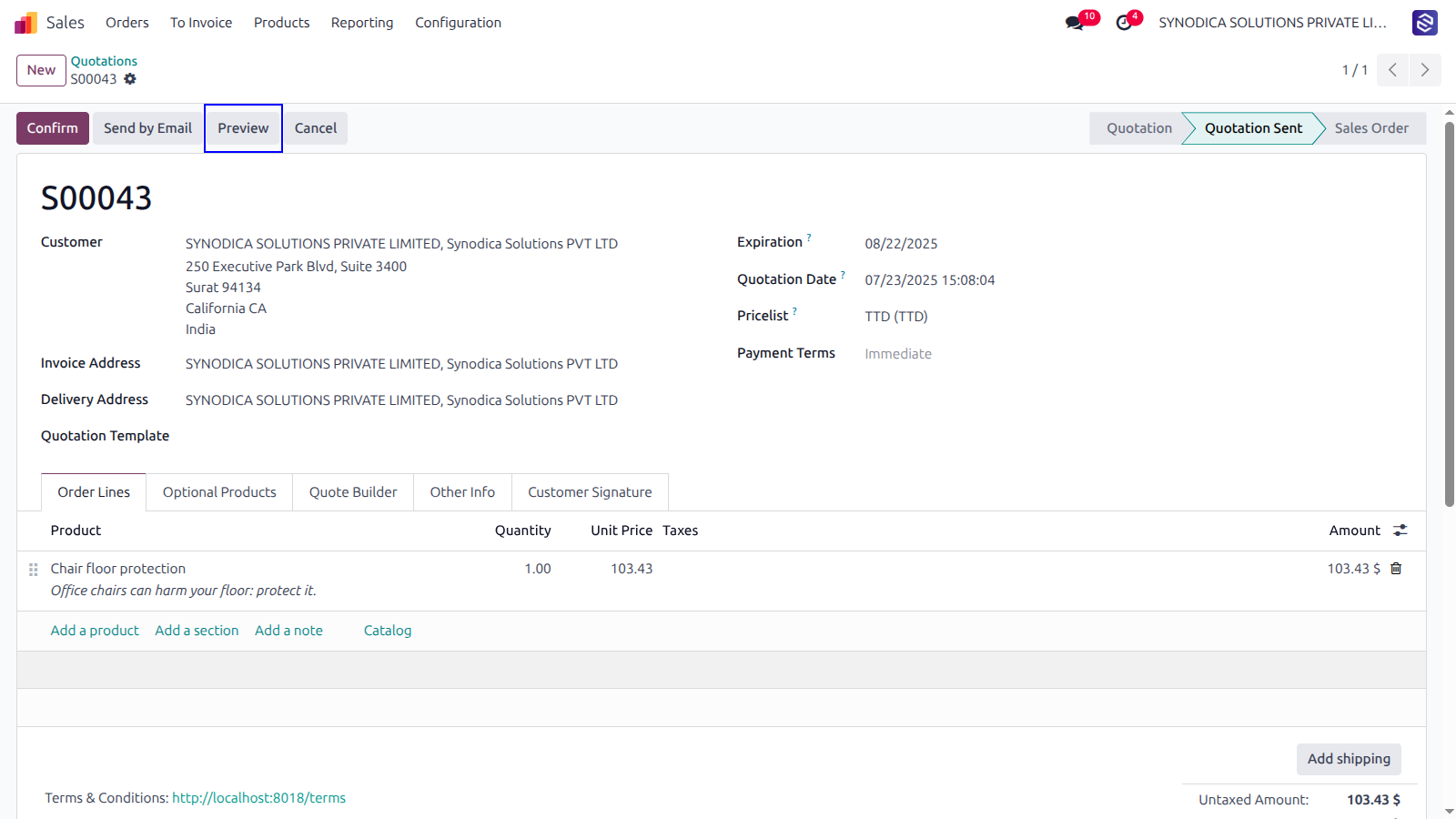This screenshot has height=819, width=1456.
Task: Click the Chair floor protection product
Action: coord(118,569)
